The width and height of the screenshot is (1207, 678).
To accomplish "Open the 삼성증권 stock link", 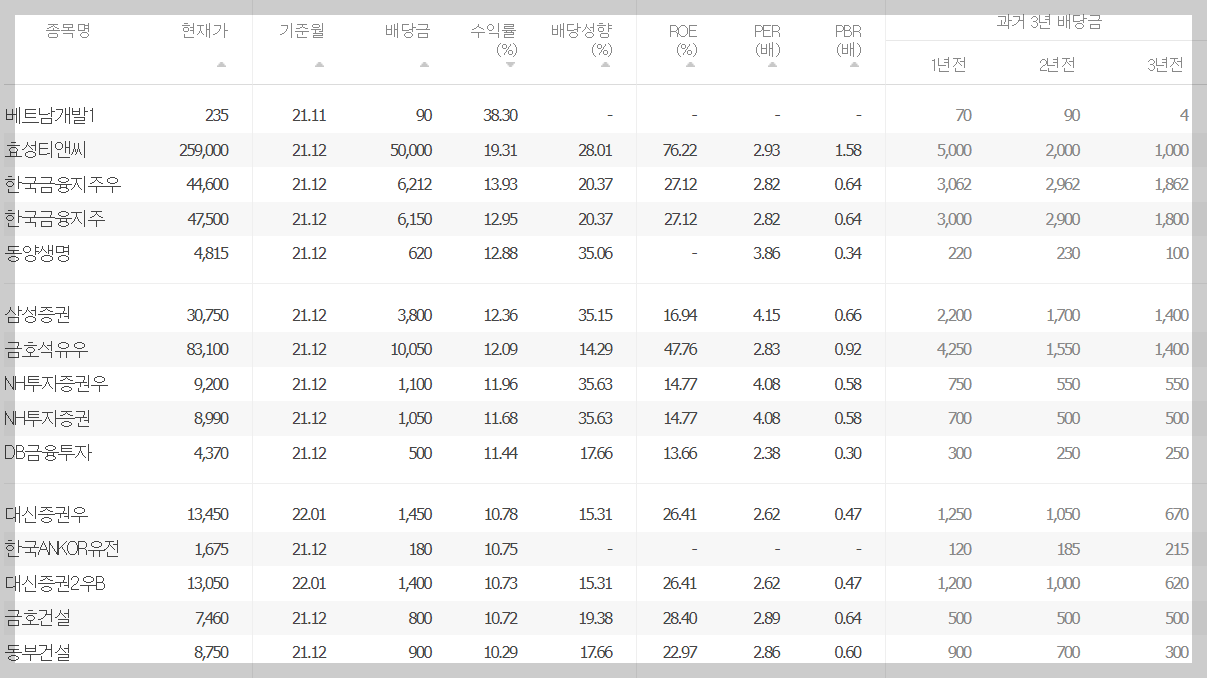I will (38, 316).
